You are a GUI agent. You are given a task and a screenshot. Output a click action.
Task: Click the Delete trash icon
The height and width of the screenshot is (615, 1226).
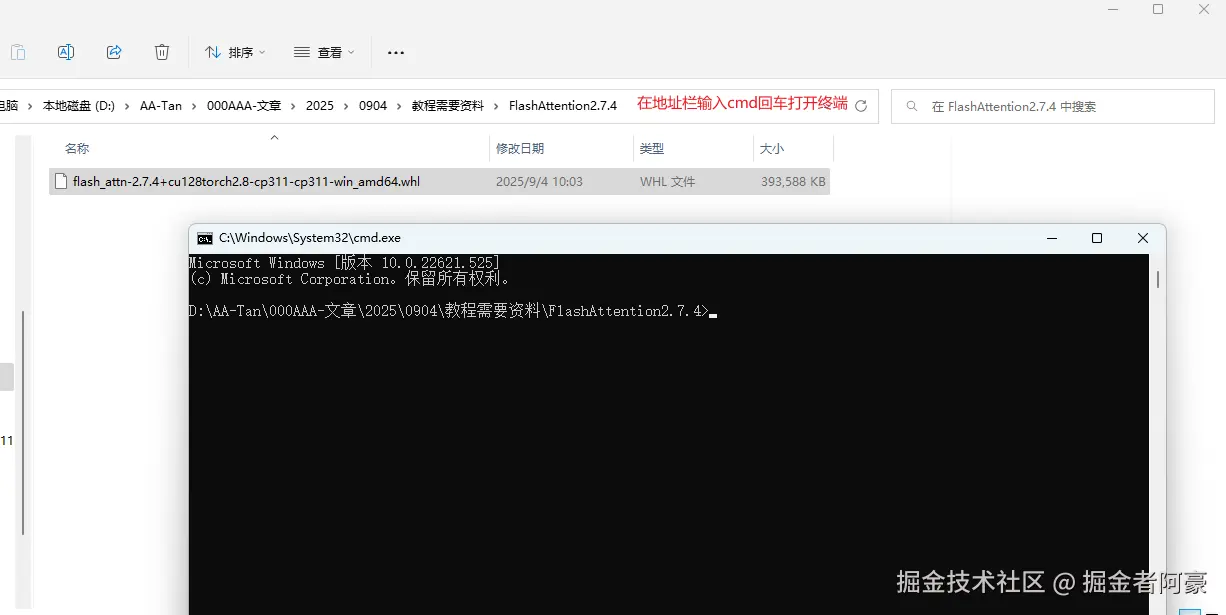[162, 52]
